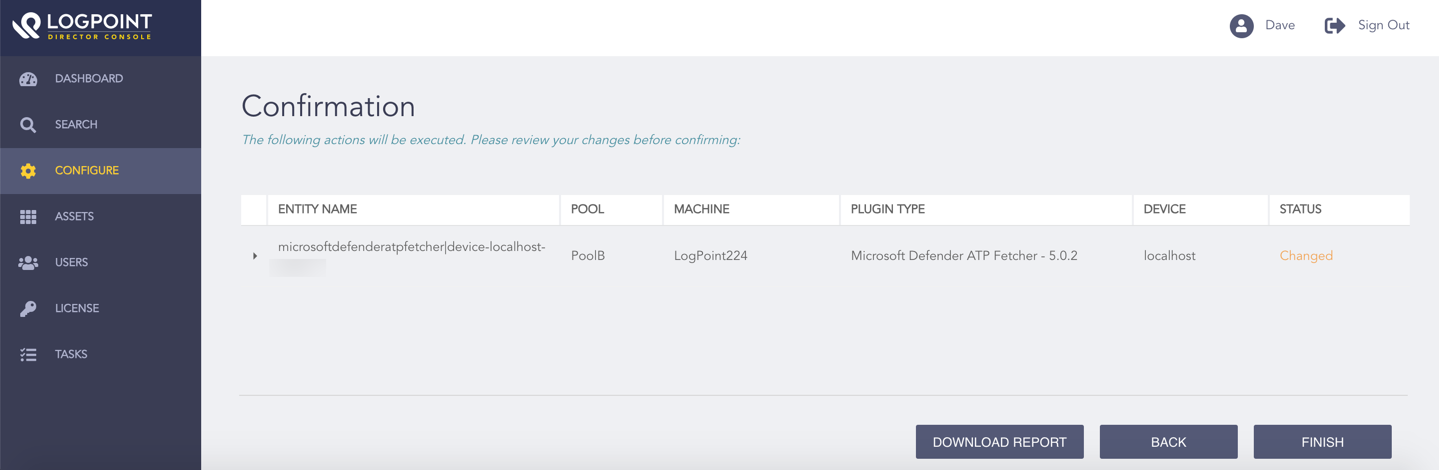Click the Users group icon
The width and height of the screenshot is (1439, 470).
pyautogui.click(x=28, y=263)
